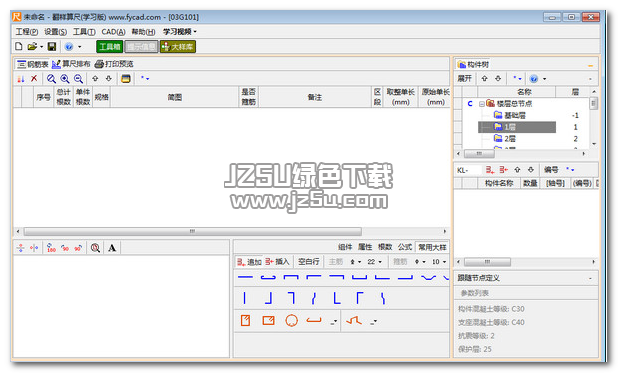Viewport: 618px width, 373px height.
Task: Save project with the floppy disk icon
Action: pyautogui.click(x=52, y=47)
